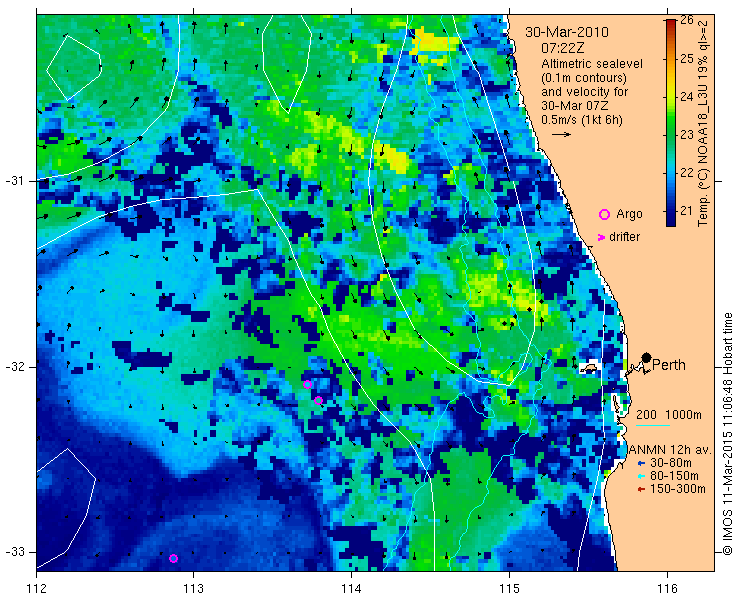Click the Argo float marker near 113 -33

click(x=173, y=558)
